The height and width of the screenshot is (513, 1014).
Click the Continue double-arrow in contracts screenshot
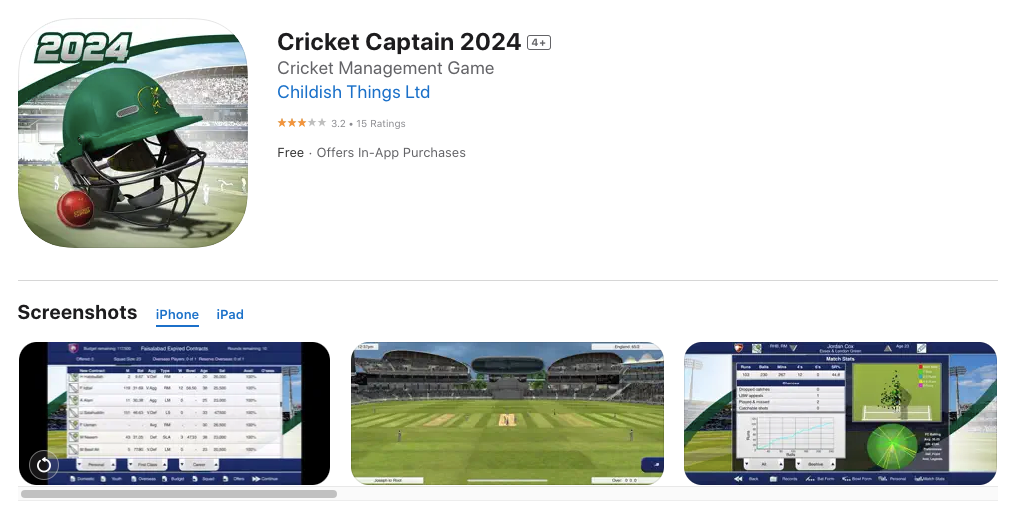click(x=256, y=479)
